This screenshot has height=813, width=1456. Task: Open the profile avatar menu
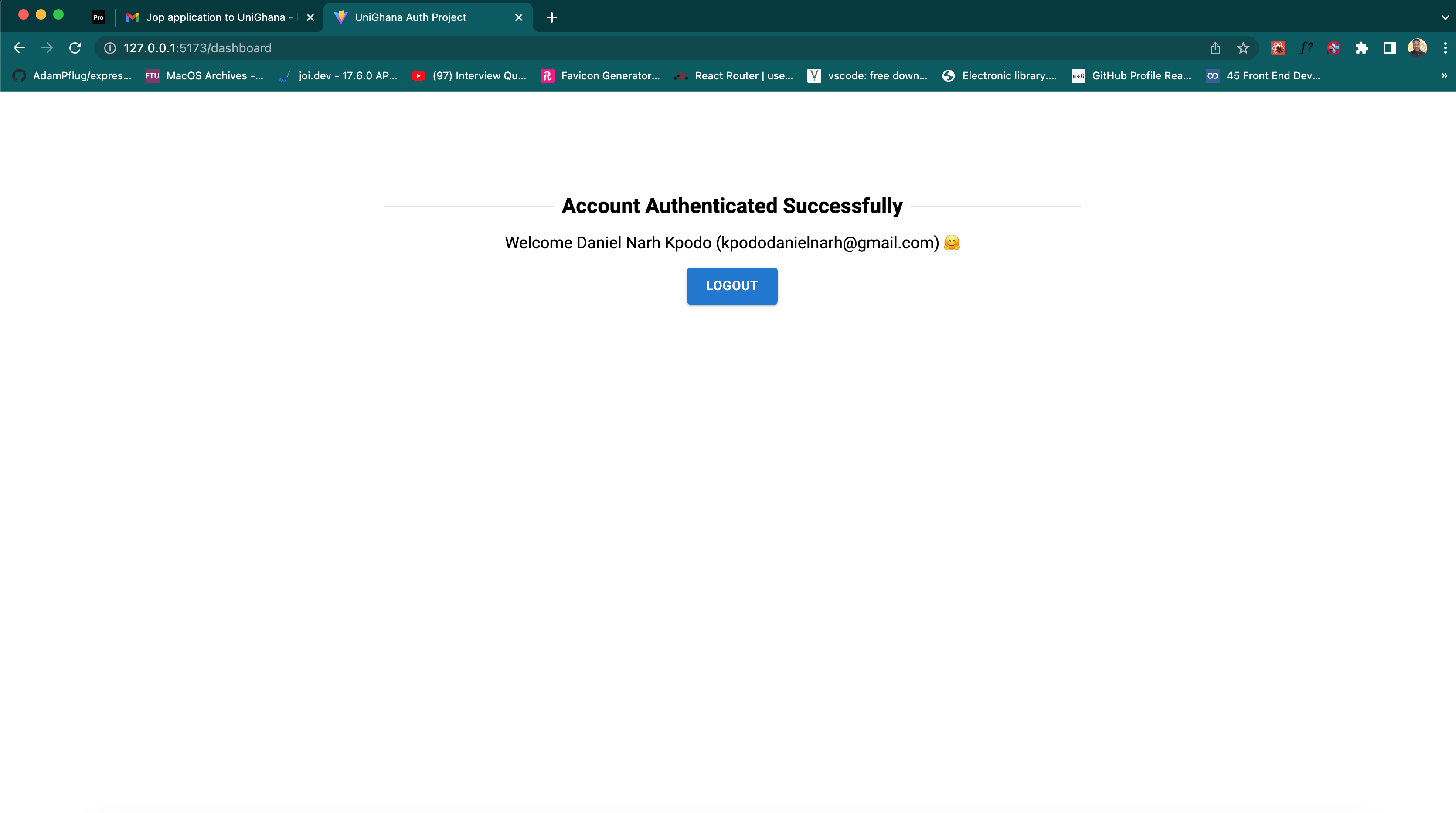click(x=1417, y=48)
